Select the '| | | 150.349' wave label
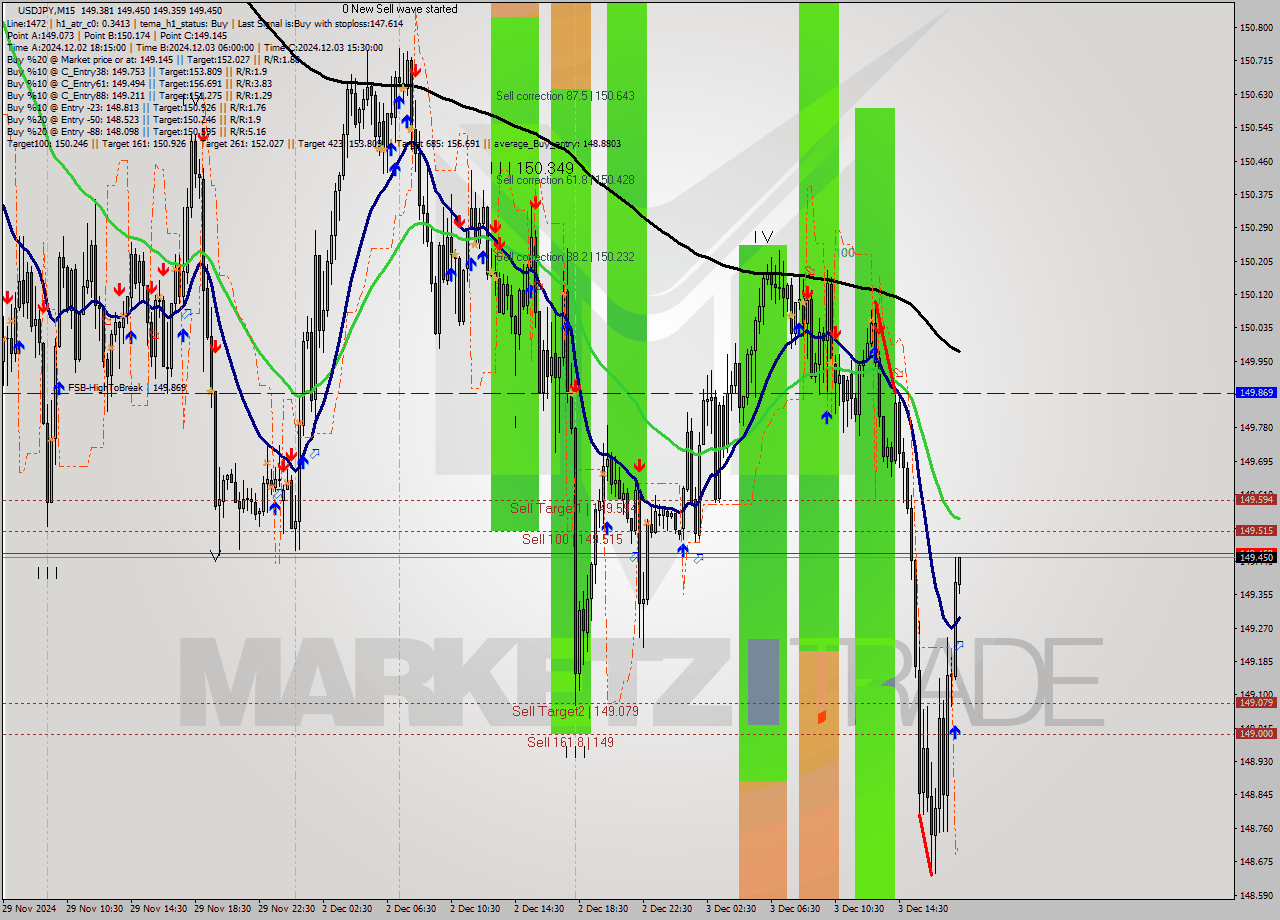Image resolution: width=1280 pixels, height=920 pixels. click(x=532, y=168)
